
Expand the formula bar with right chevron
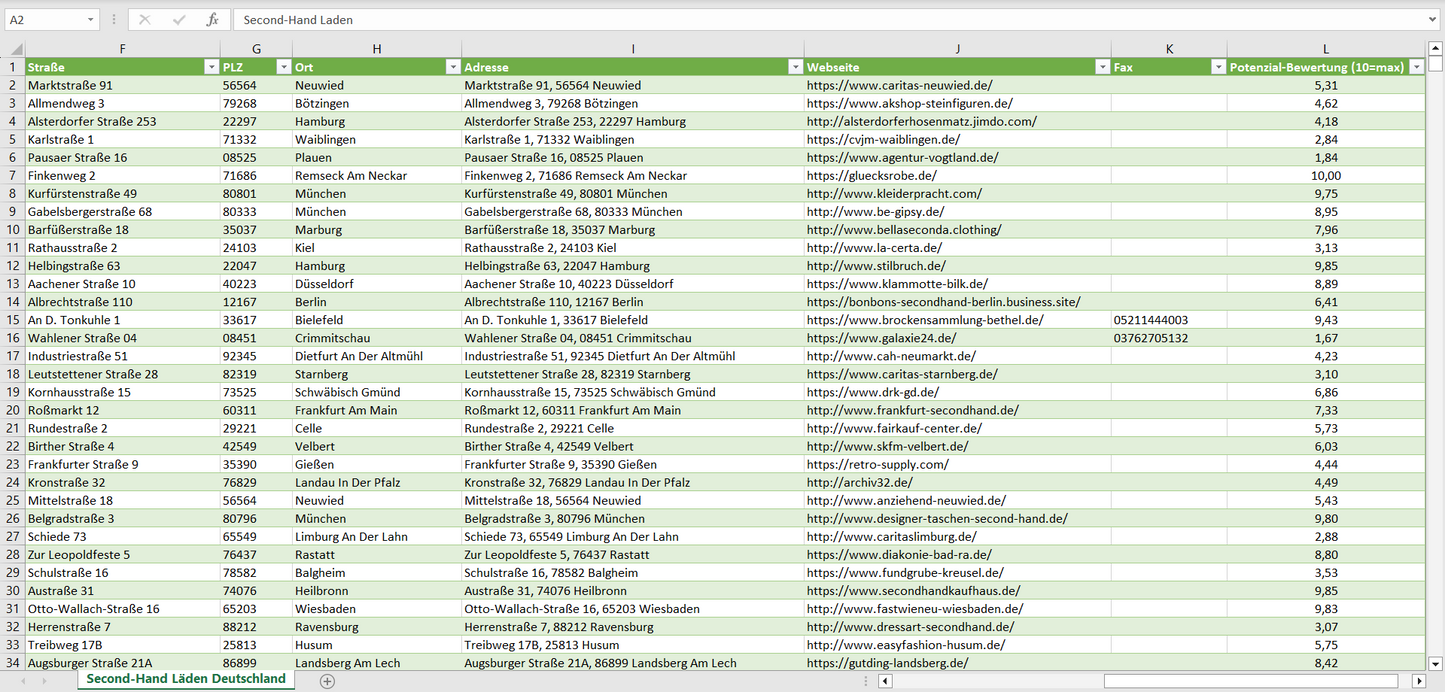click(x=1434, y=20)
